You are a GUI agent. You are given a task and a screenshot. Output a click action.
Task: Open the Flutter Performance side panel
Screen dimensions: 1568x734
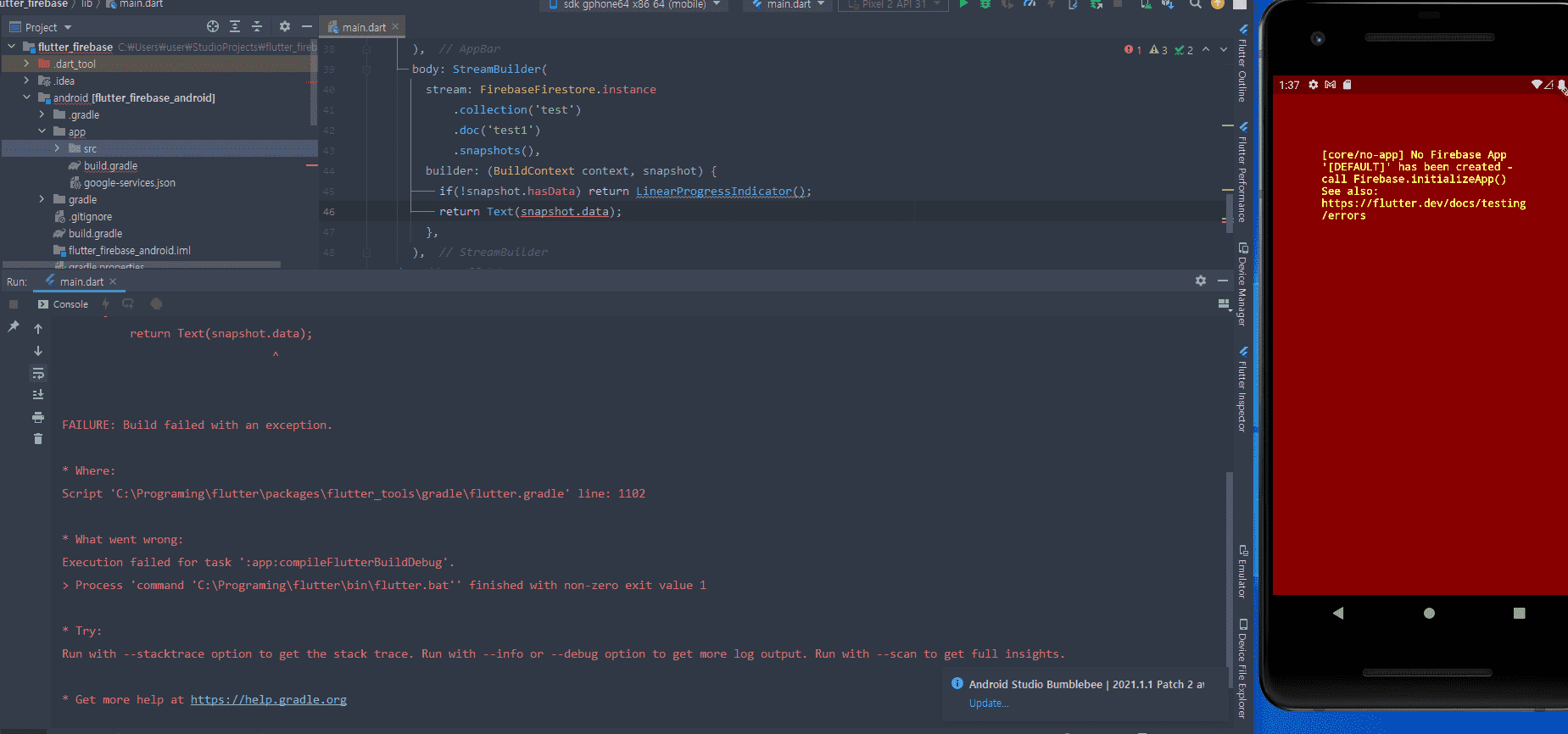tap(1242, 174)
